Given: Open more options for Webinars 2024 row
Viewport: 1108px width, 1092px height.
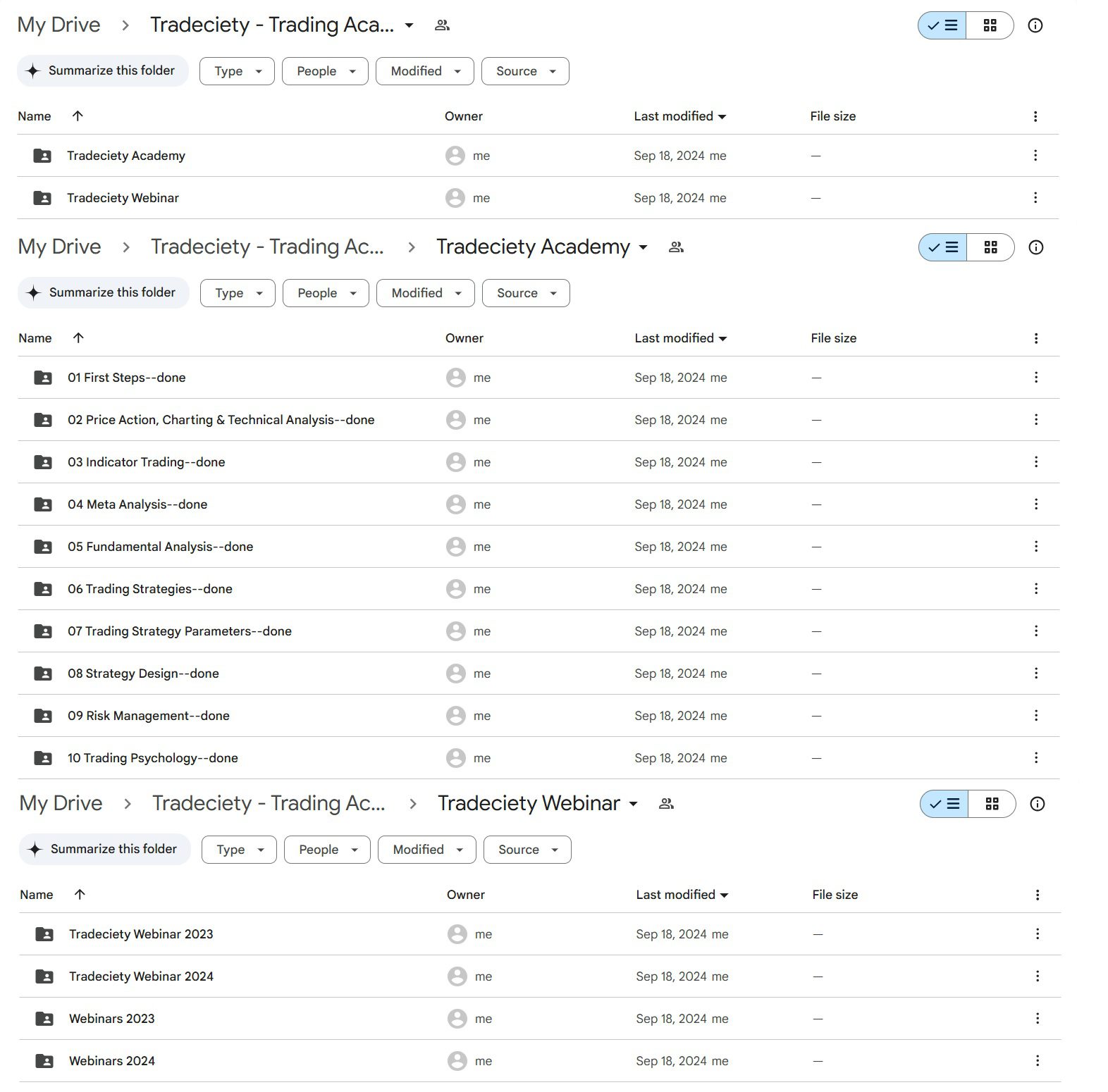Looking at the screenshot, I should click(1037, 1061).
